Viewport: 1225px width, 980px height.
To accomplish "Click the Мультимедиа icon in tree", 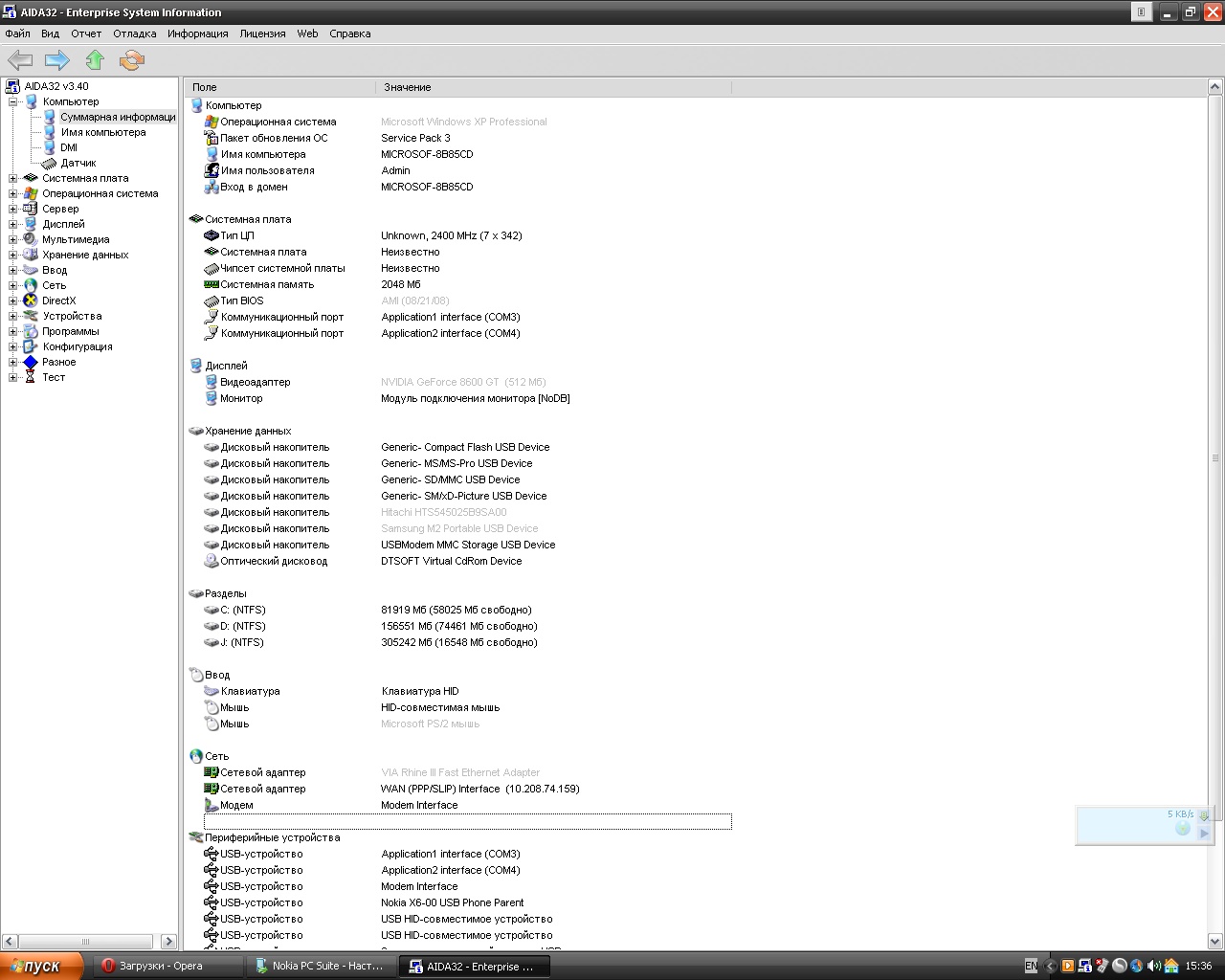I will (x=31, y=239).
